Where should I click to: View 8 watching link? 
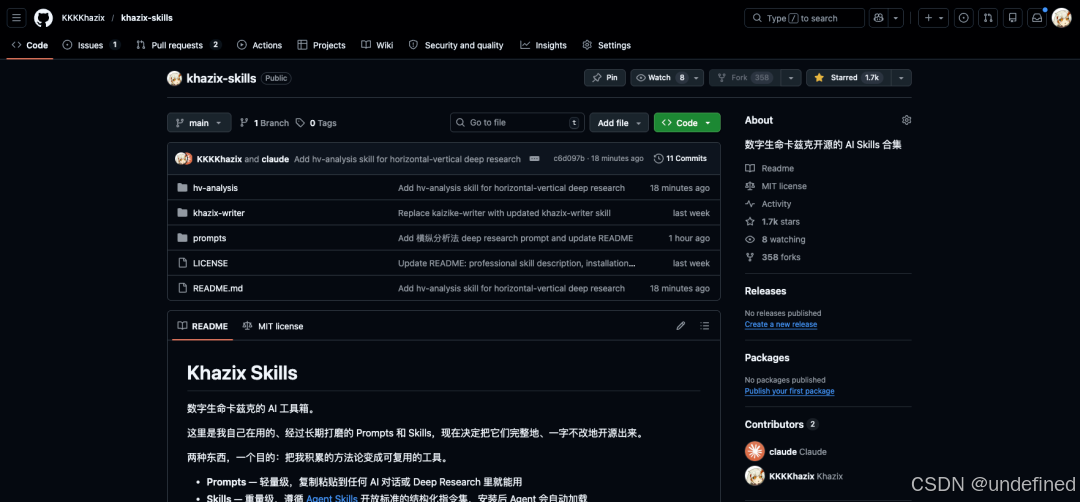coord(775,240)
